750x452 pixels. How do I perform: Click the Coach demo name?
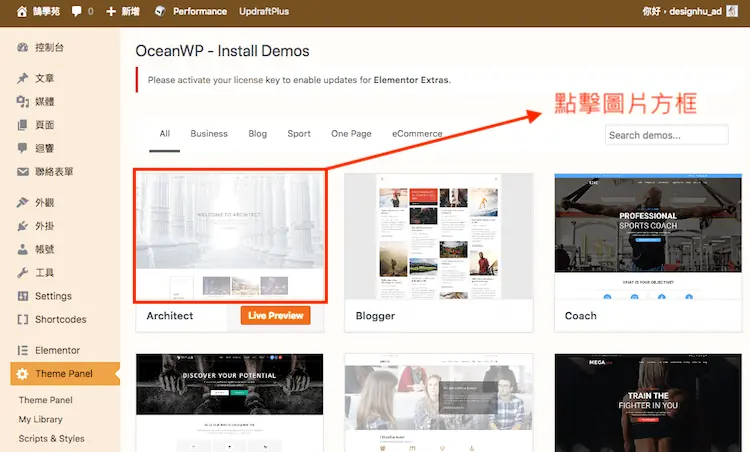coord(581,316)
